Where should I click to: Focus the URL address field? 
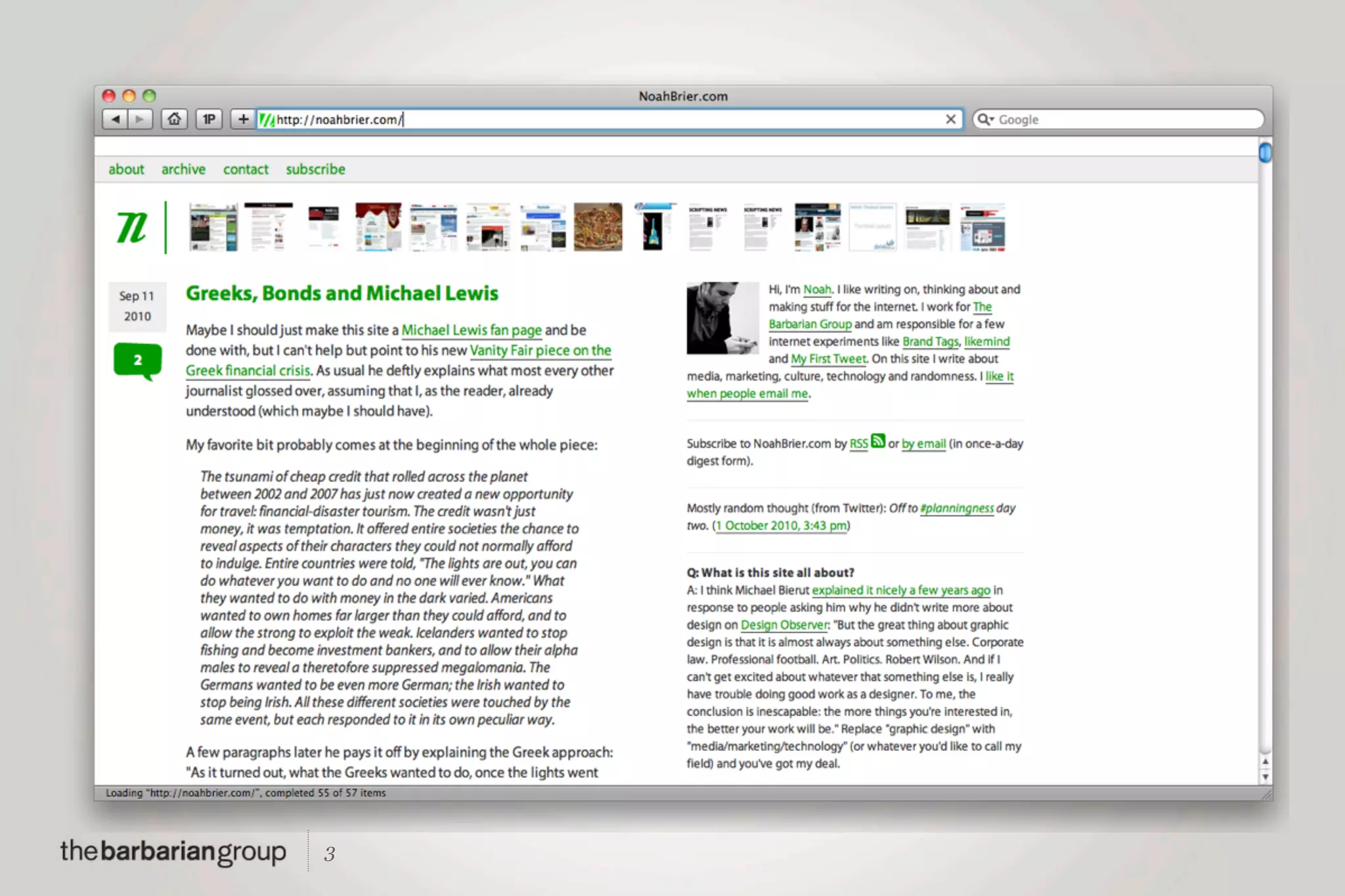(x=591, y=119)
